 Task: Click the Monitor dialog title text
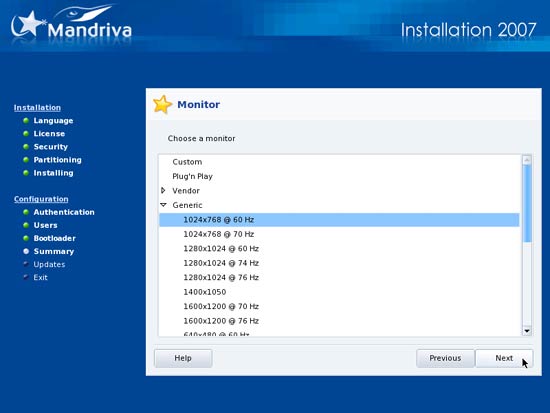click(x=199, y=105)
